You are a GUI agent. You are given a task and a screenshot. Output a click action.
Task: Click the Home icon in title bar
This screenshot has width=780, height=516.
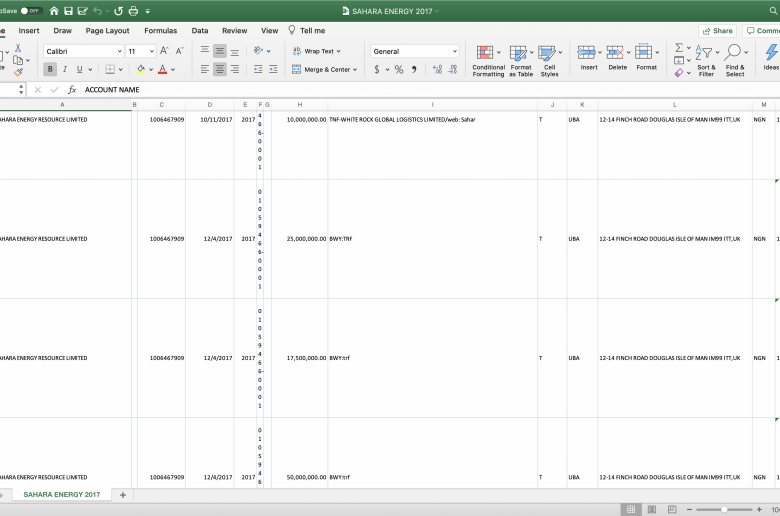click(54, 11)
